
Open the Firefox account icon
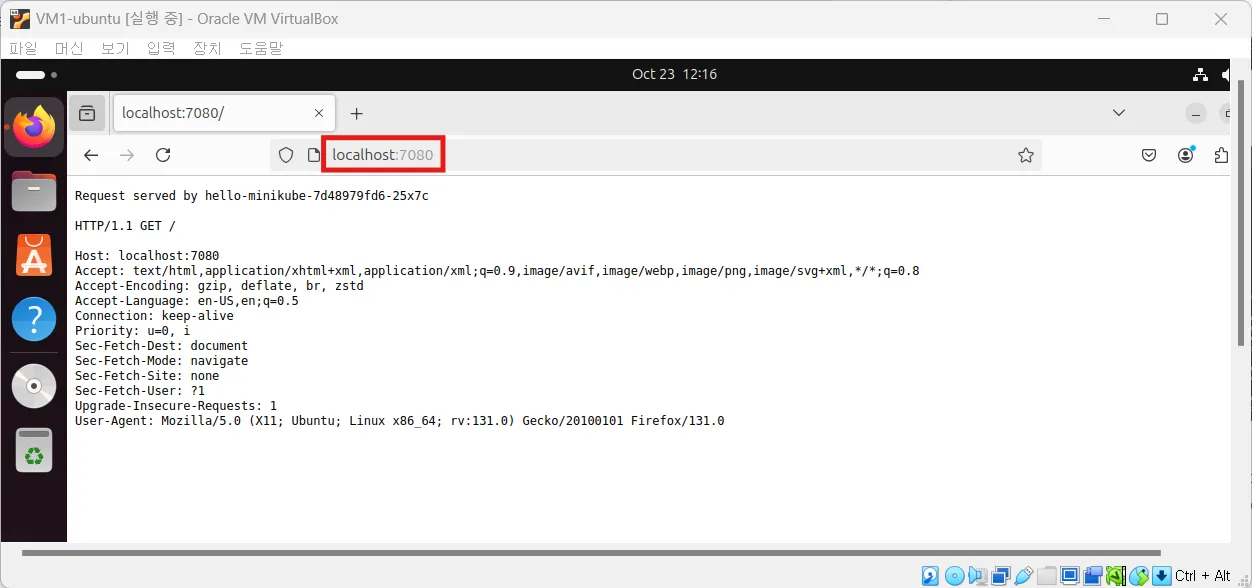point(1186,155)
